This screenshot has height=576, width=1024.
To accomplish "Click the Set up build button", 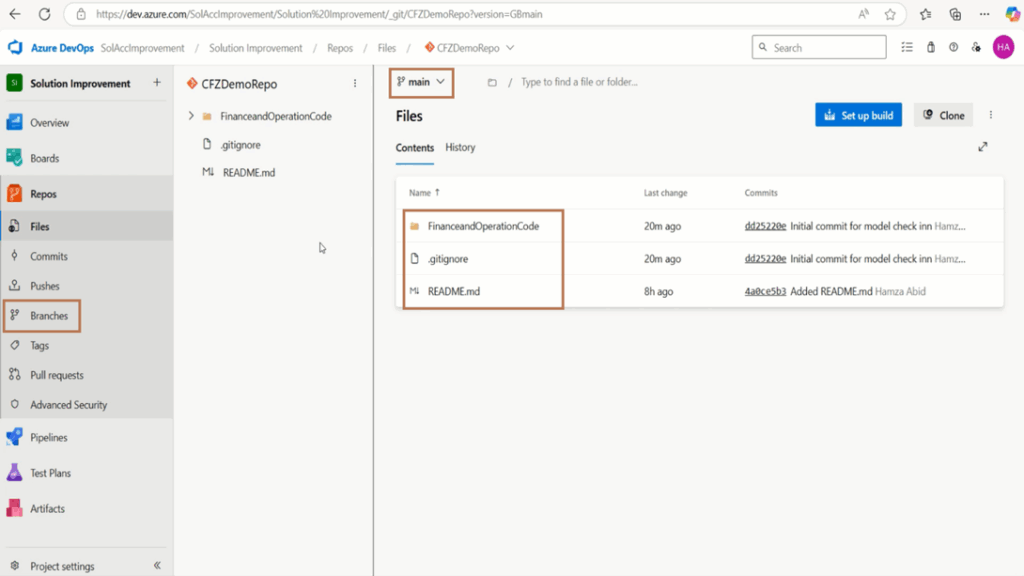I will pos(858,115).
